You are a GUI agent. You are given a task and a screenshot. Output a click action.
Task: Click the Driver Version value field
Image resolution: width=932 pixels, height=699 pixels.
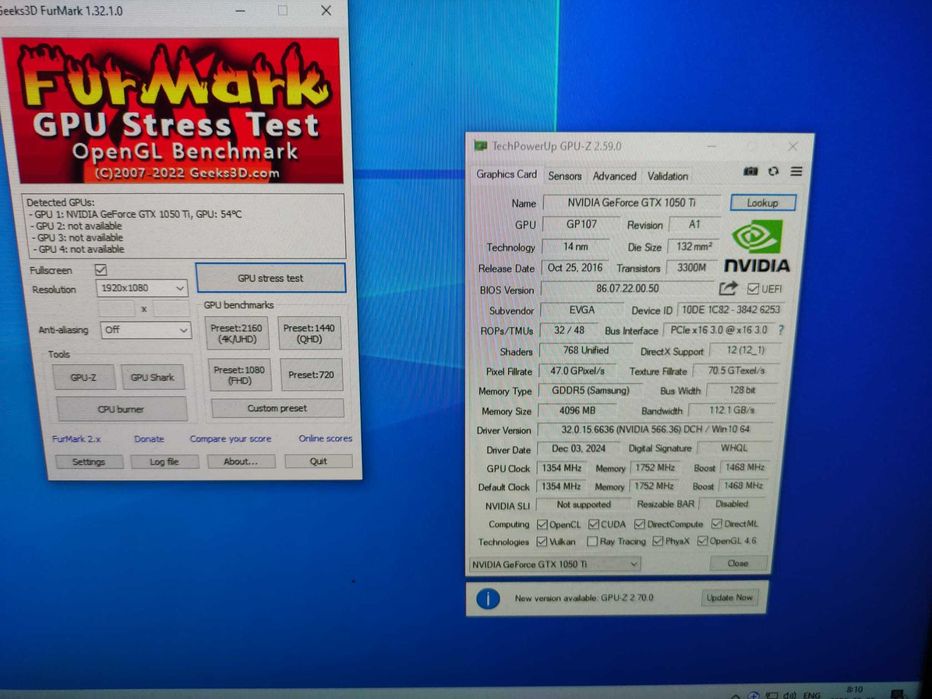pyautogui.click(x=655, y=429)
